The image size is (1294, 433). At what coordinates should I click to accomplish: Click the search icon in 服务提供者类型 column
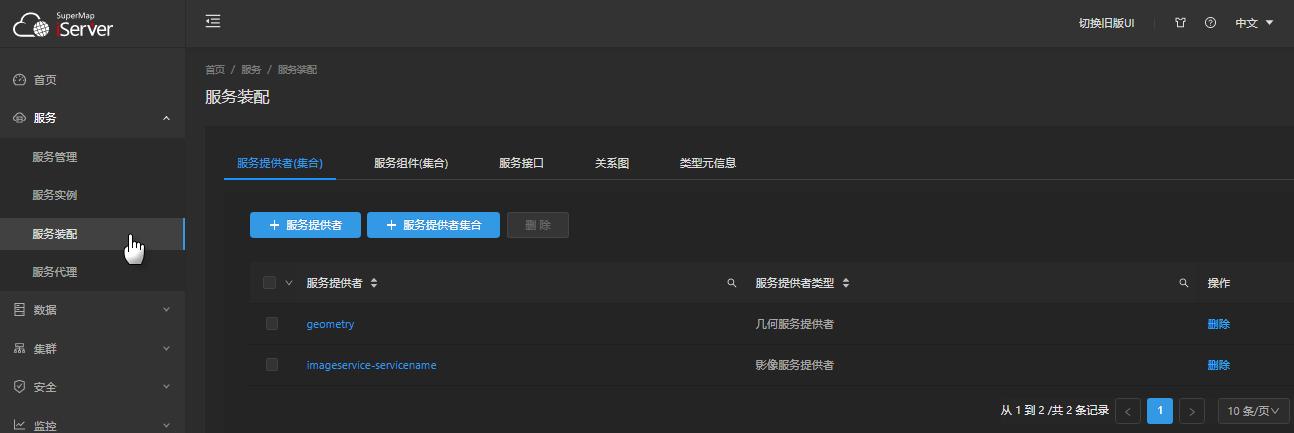1184,284
